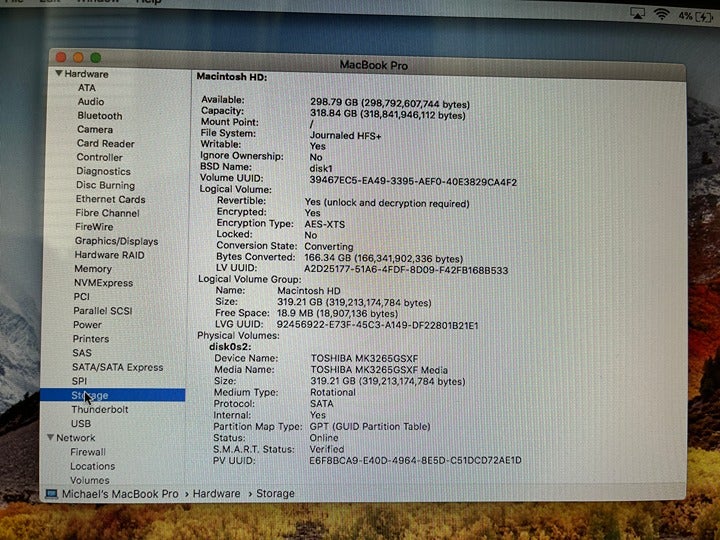The height and width of the screenshot is (540, 720).
Task: Open Ethernet Cards entry
Action: [x=110, y=199]
